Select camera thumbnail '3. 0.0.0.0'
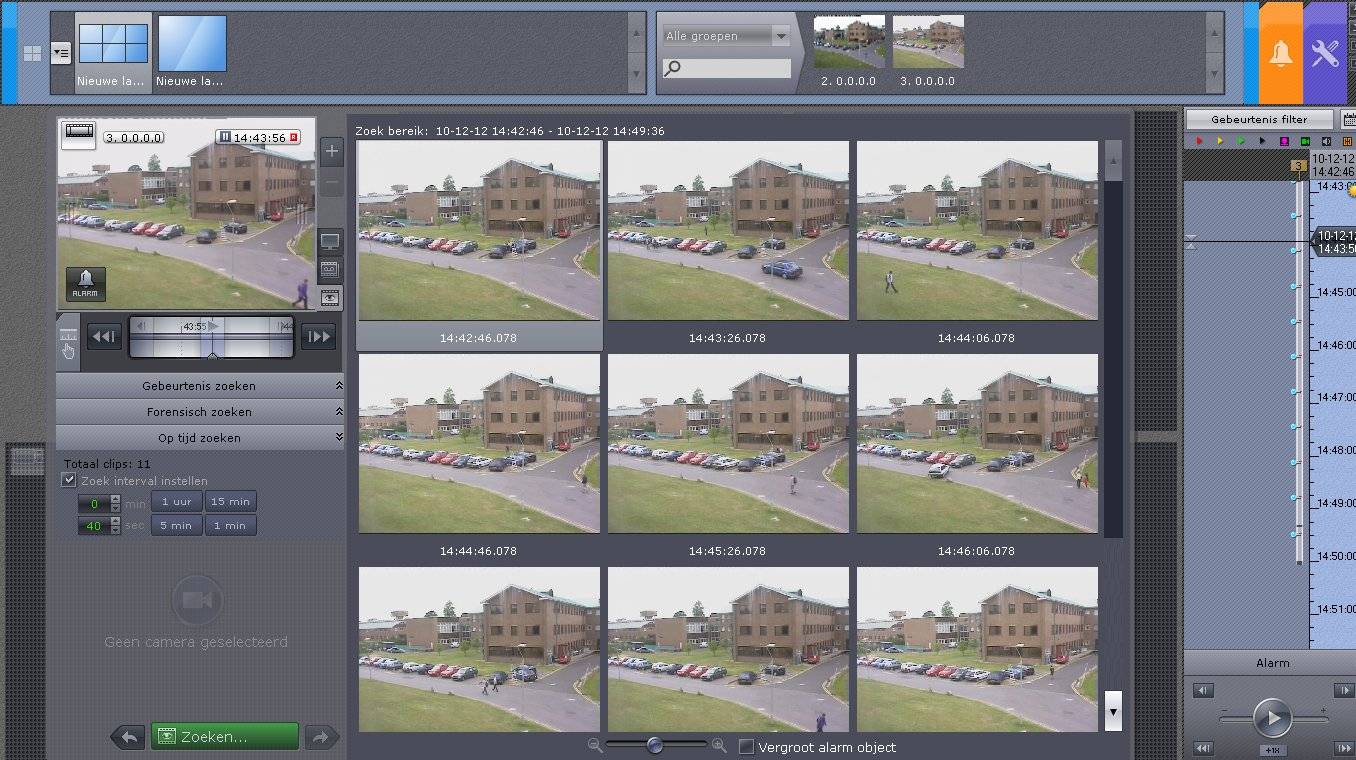The image size is (1356, 760). (x=928, y=51)
